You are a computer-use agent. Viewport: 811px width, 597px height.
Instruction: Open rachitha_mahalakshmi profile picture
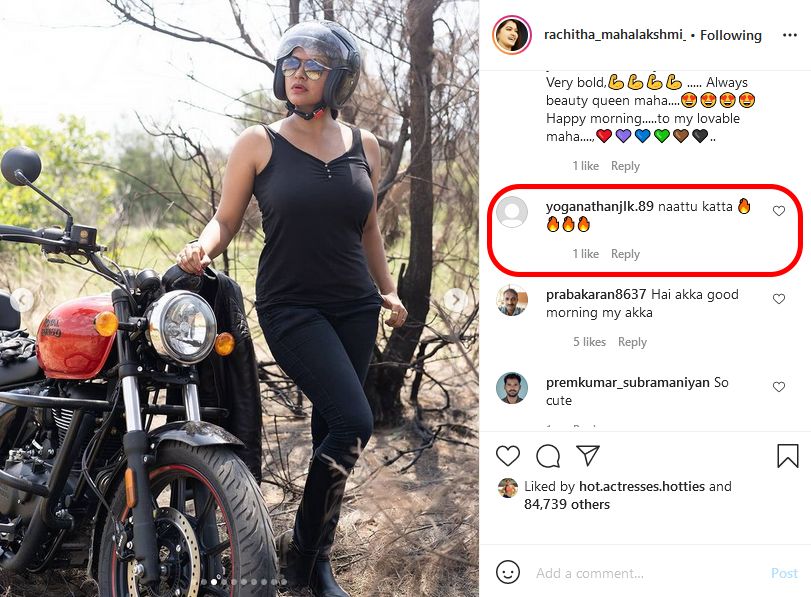point(511,35)
